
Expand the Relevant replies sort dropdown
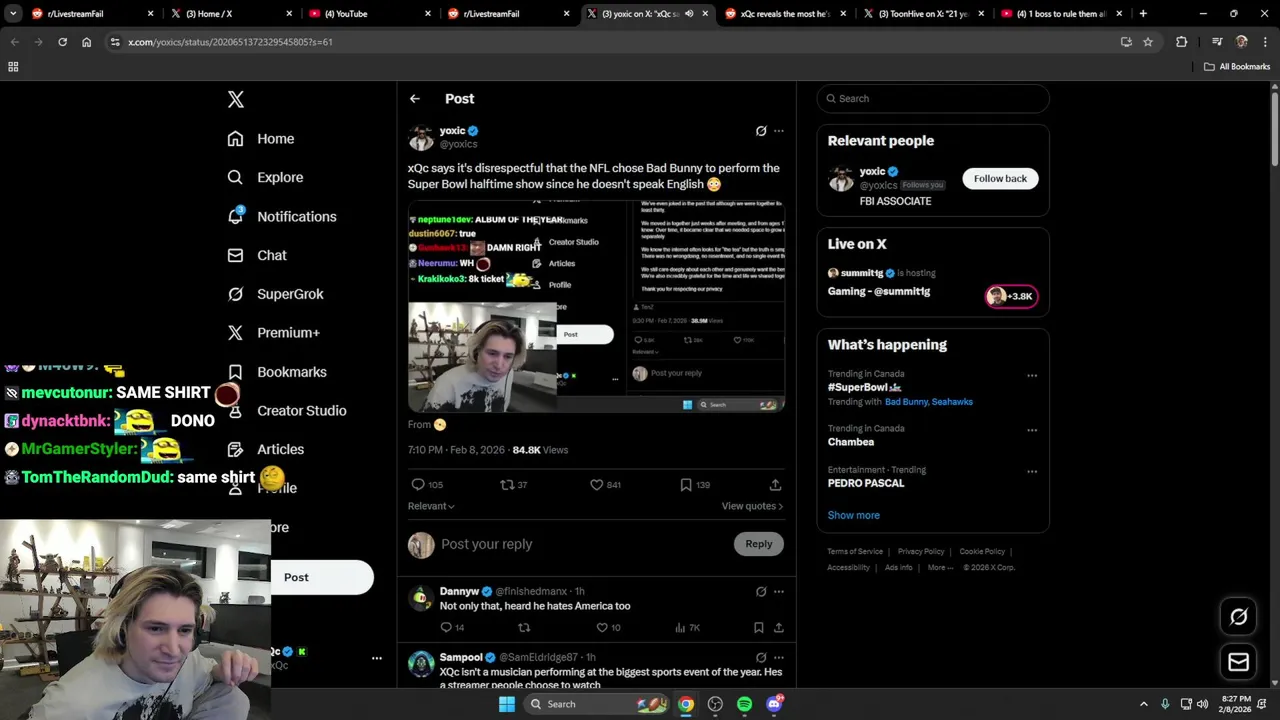coord(431,506)
